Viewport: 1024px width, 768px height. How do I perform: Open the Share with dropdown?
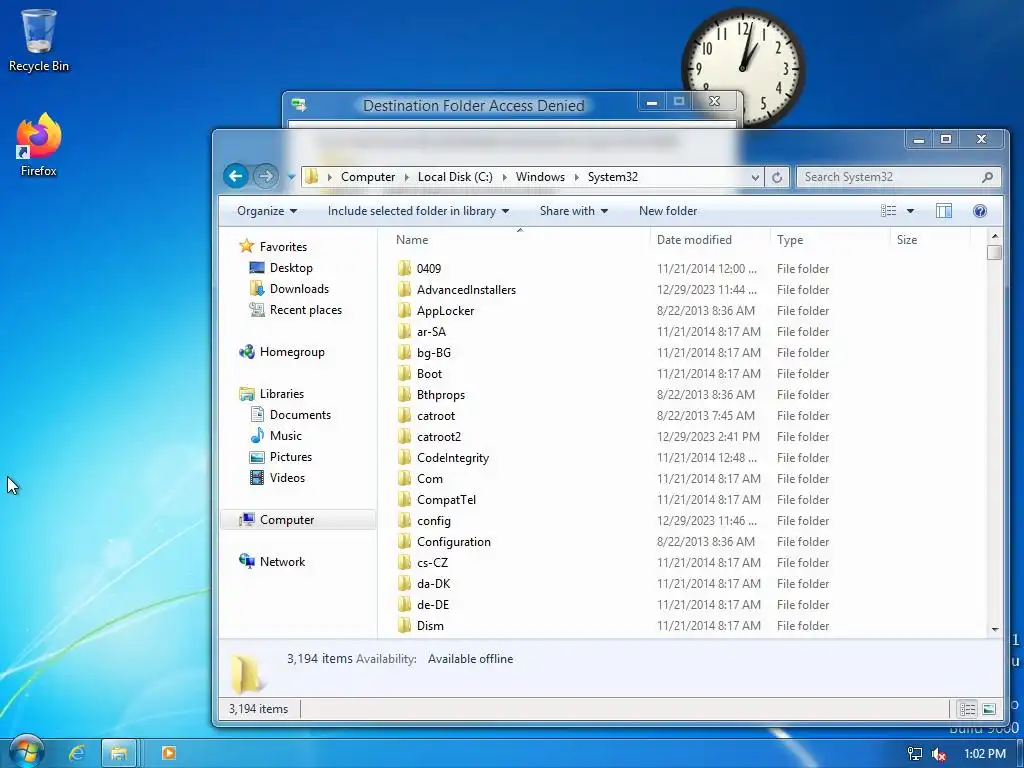pos(574,211)
